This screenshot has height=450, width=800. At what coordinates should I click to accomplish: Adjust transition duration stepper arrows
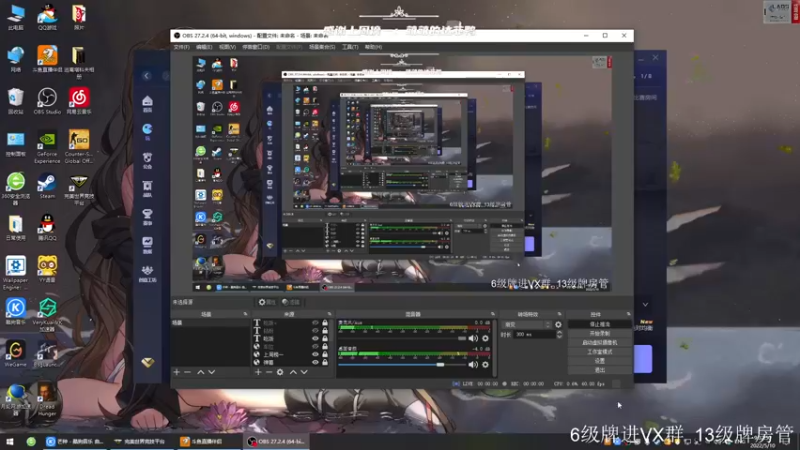(559, 334)
